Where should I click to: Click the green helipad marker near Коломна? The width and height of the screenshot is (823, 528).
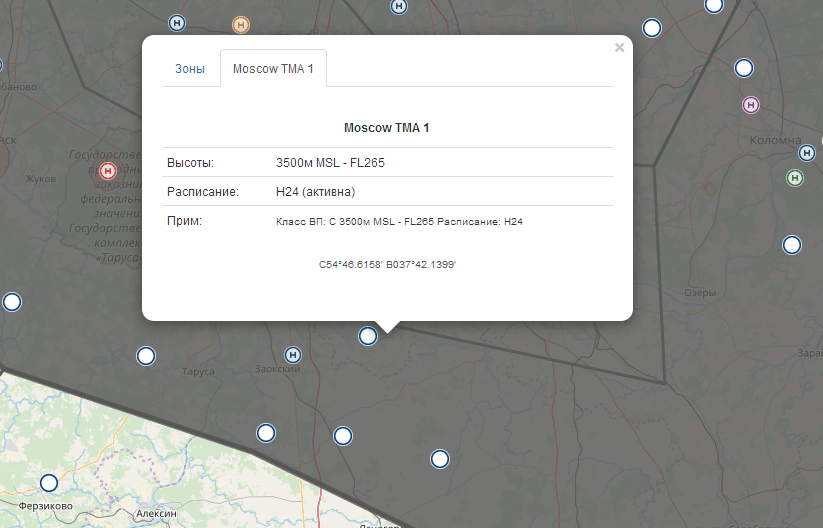(795, 178)
